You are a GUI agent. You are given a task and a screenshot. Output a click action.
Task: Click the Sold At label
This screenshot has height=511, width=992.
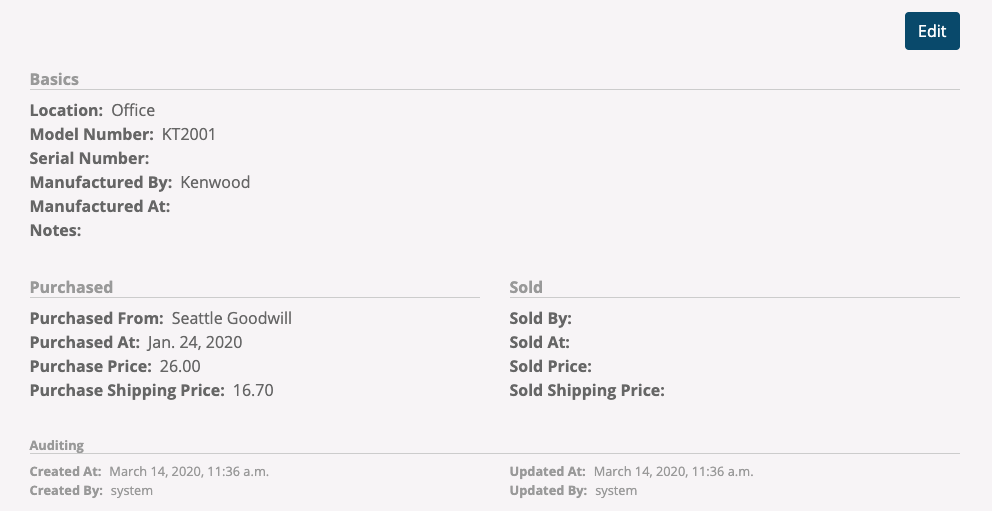point(539,342)
